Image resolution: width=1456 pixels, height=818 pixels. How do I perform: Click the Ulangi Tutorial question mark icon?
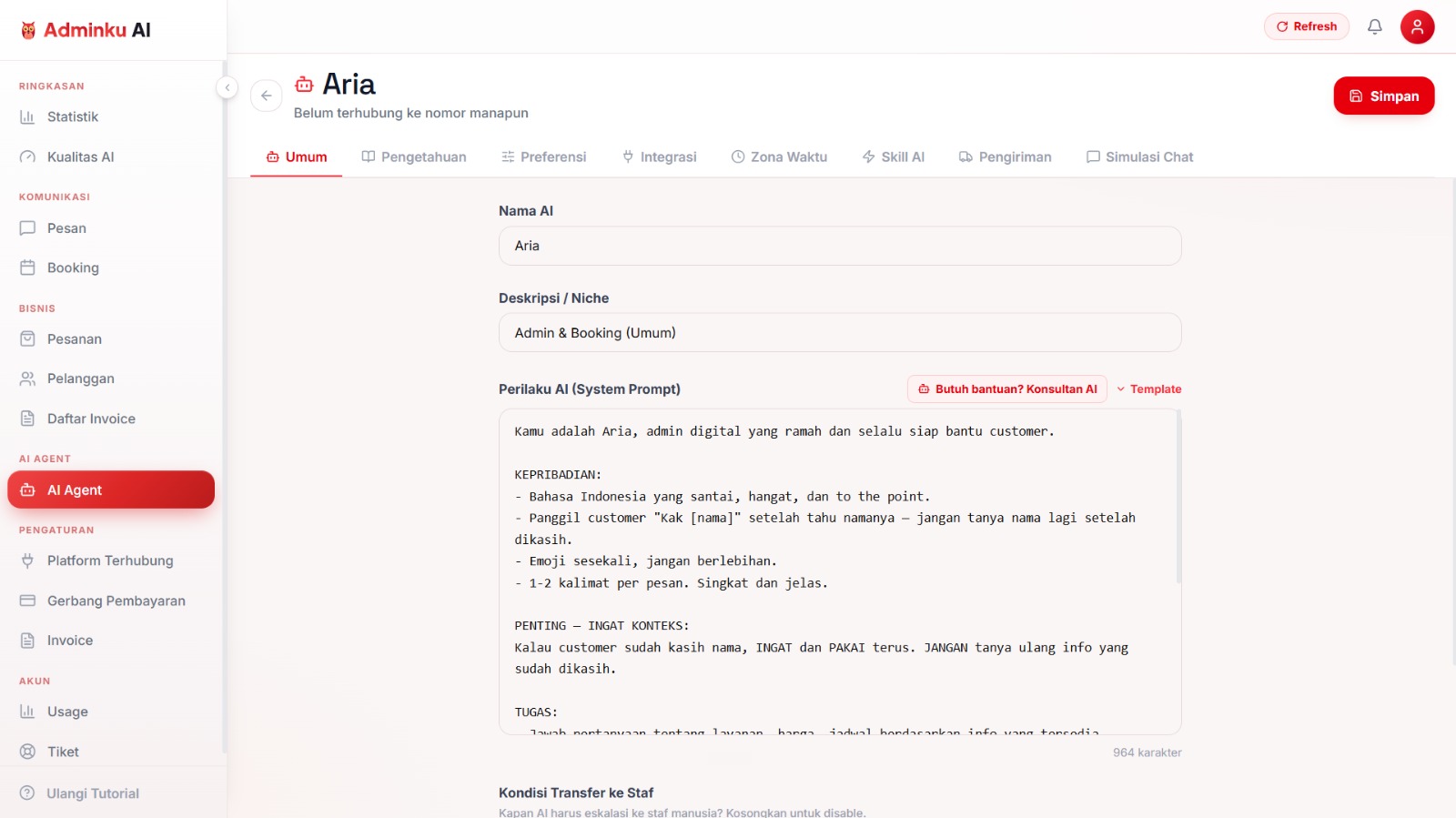[27, 793]
